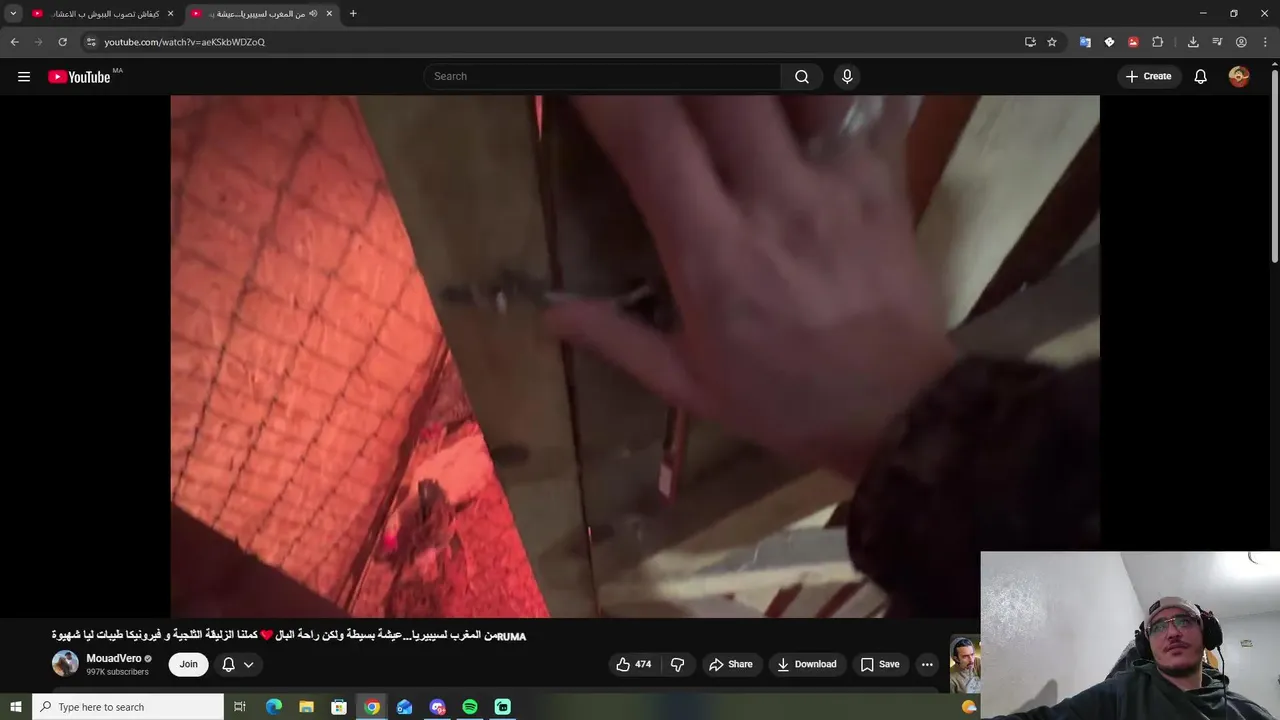Like the video with thumbs up
Image resolution: width=1280 pixels, height=720 pixels.
click(634, 664)
